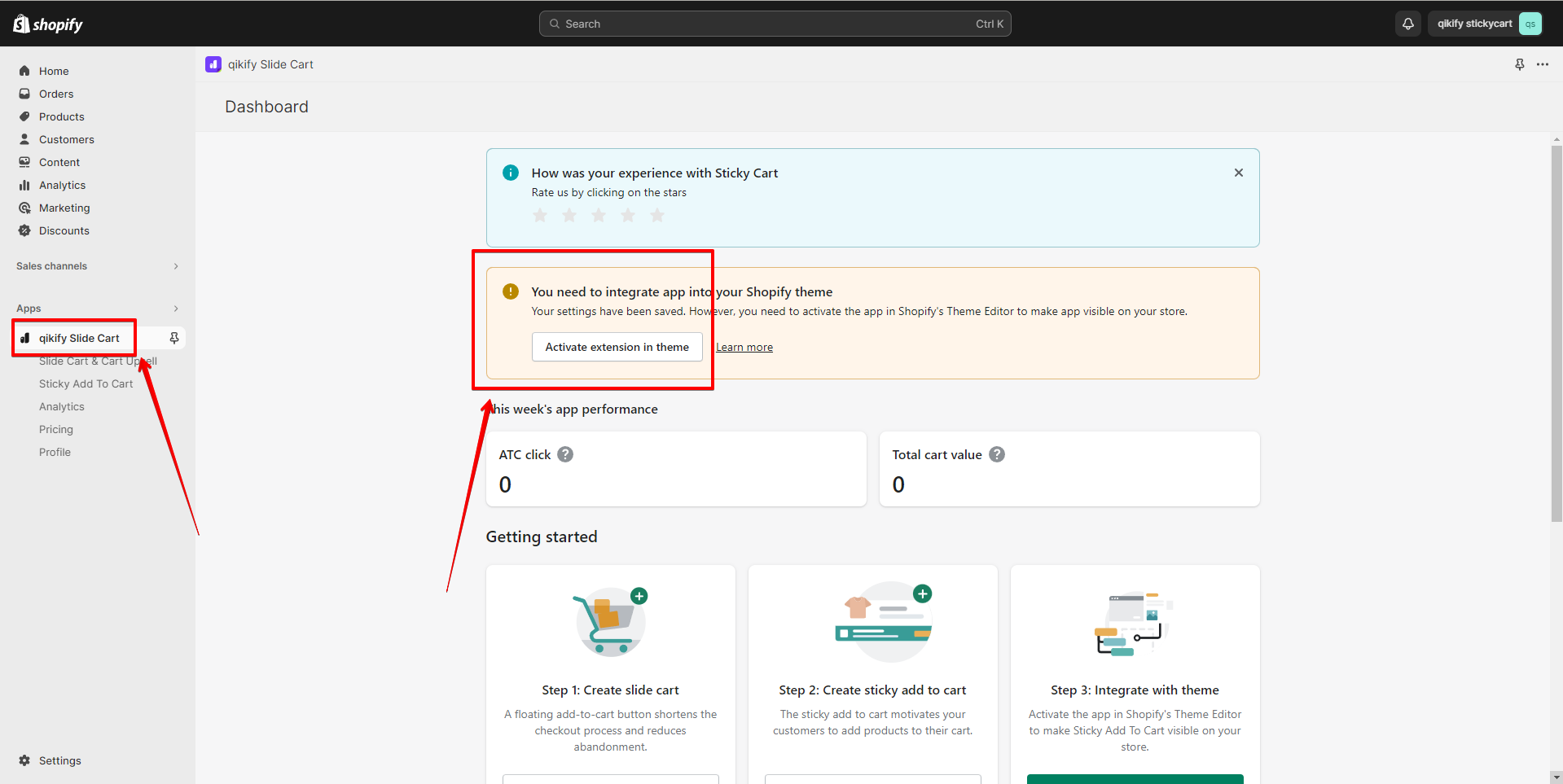The width and height of the screenshot is (1563, 784).
Task: Pin app using header pin icon
Action: click(1520, 64)
